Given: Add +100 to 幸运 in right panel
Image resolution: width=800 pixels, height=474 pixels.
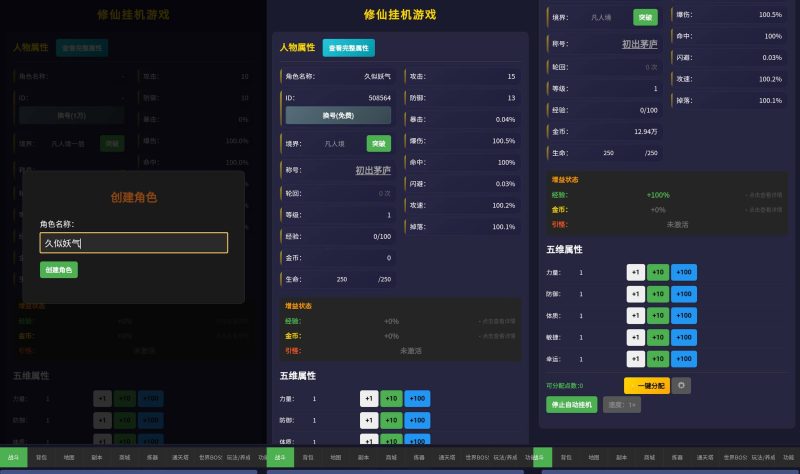Looking at the screenshot, I should [x=684, y=359].
